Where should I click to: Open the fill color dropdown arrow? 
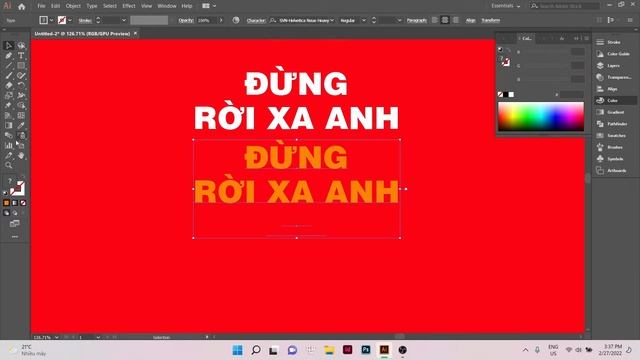click(x=51, y=20)
